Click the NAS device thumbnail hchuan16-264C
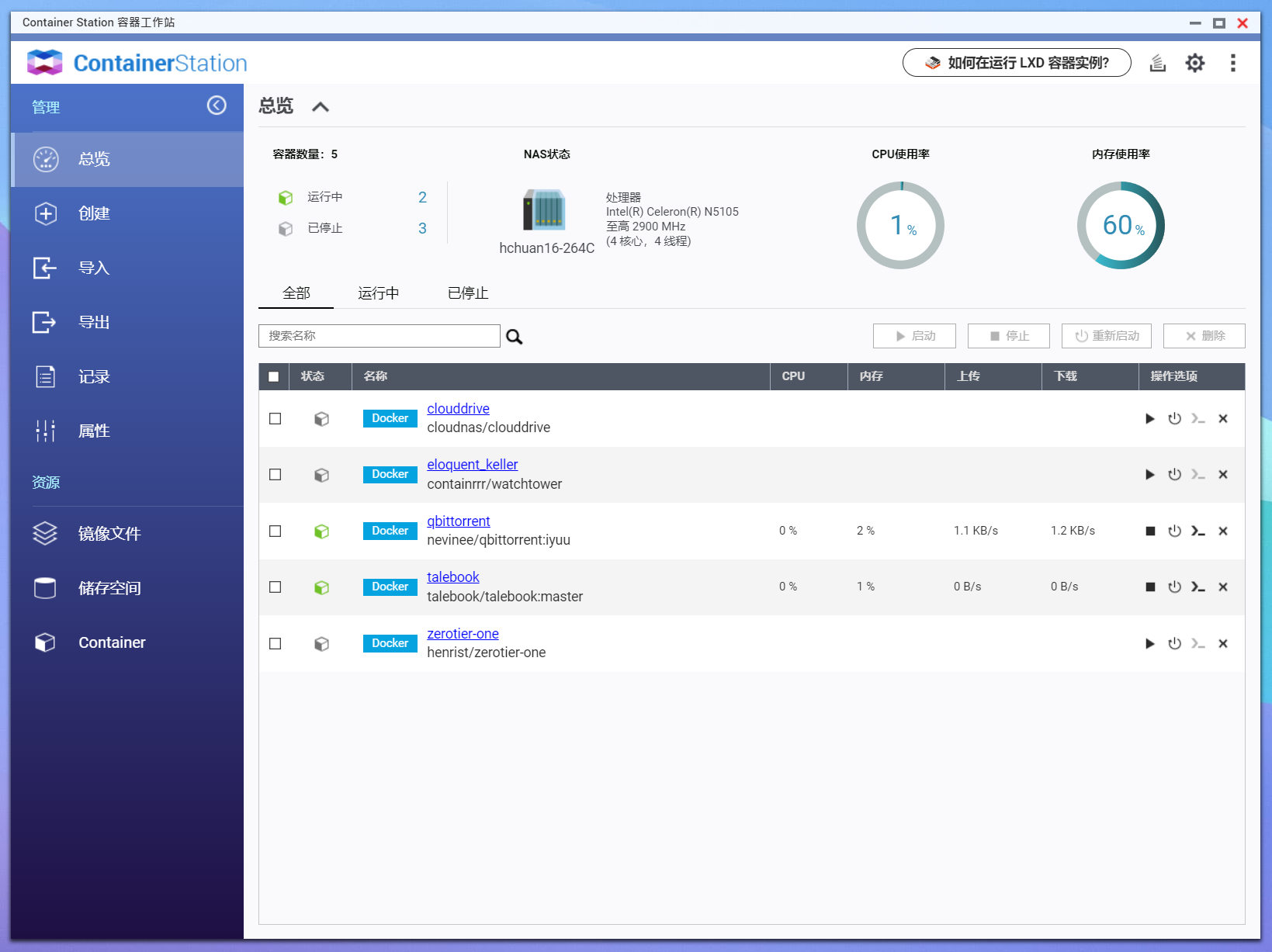This screenshot has width=1272, height=952. [545, 210]
